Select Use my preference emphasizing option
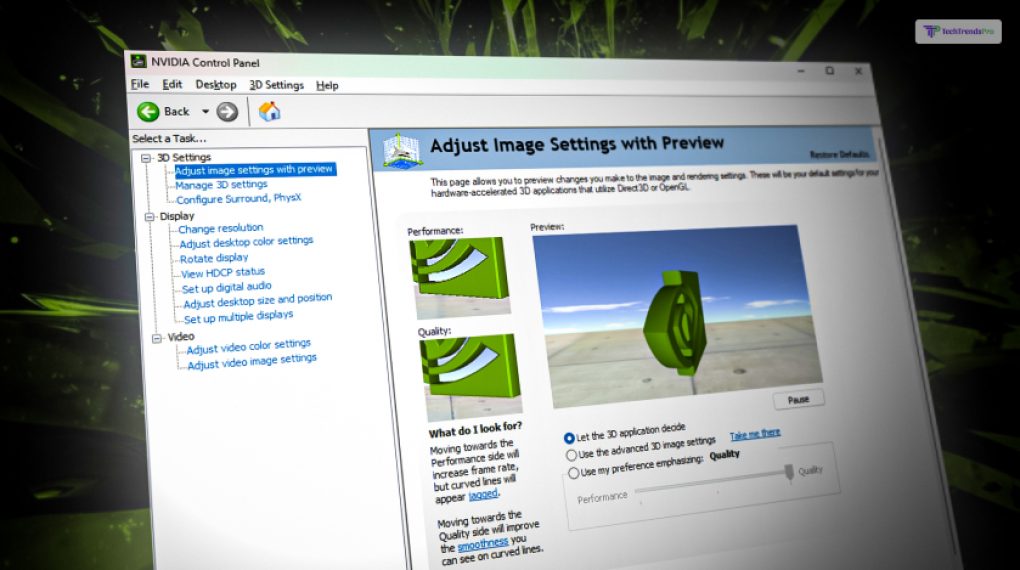Image resolution: width=1020 pixels, height=570 pixels. pyautogui.click(x=573, y=473)
